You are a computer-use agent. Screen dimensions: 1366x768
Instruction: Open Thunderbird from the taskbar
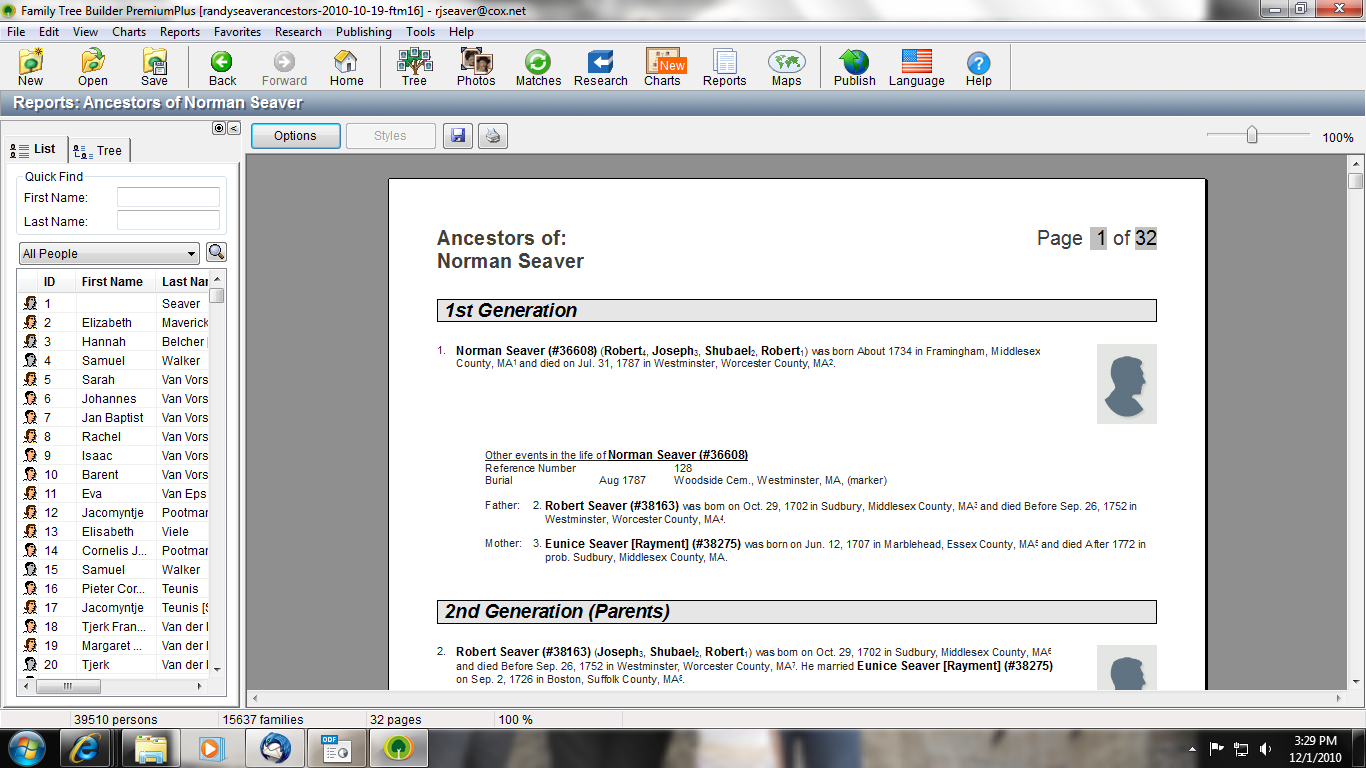click(x=275, y=748)
